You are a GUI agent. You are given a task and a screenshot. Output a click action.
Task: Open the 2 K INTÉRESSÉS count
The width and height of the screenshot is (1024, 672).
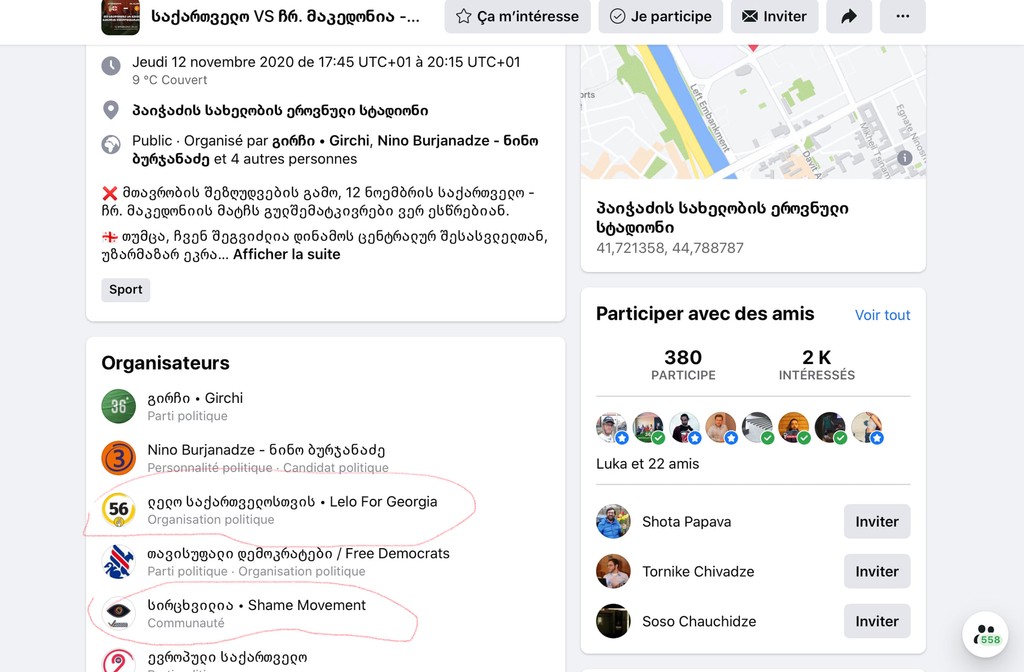[x=816, y=364]
